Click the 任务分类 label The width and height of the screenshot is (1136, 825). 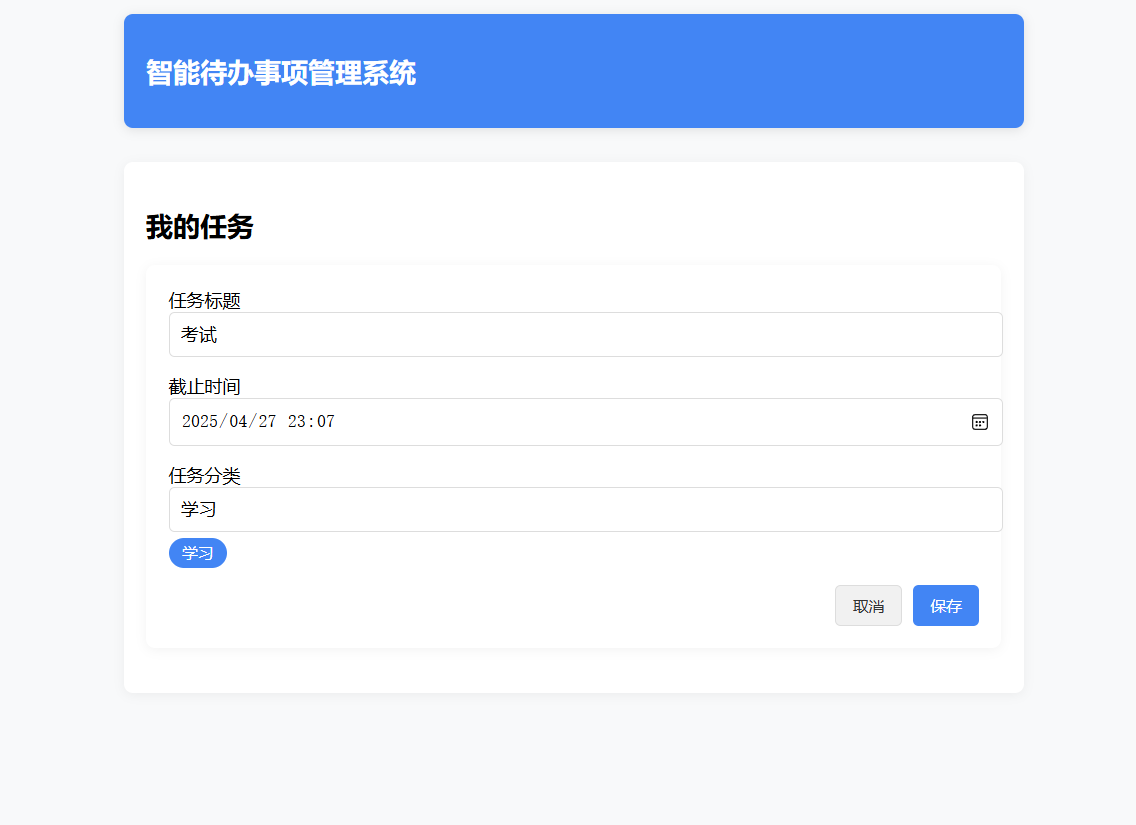click(204, 475)
